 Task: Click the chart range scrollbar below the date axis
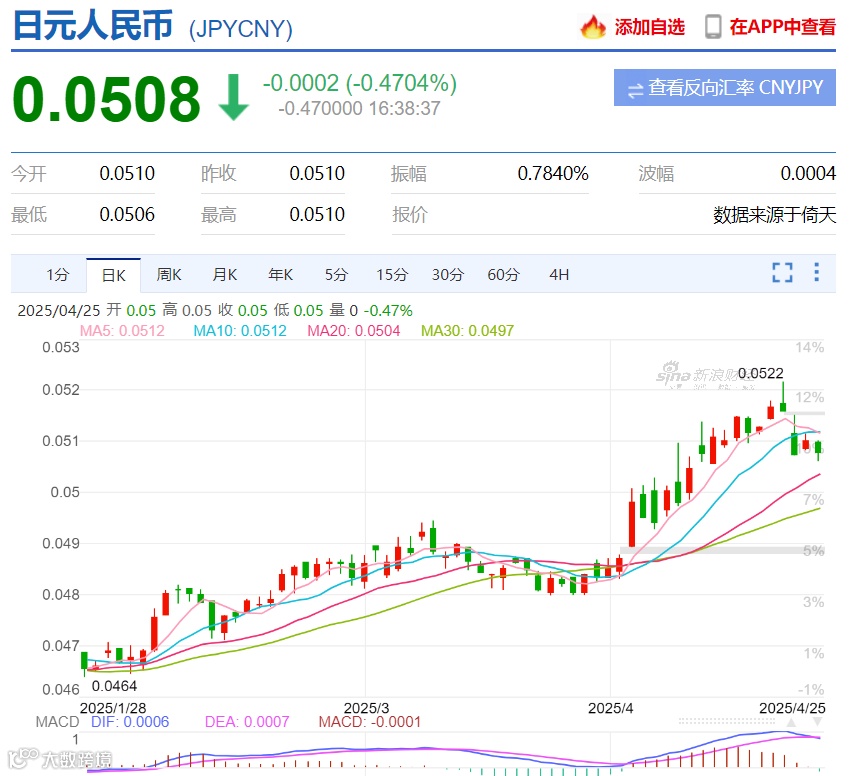[x=726, y=721]
